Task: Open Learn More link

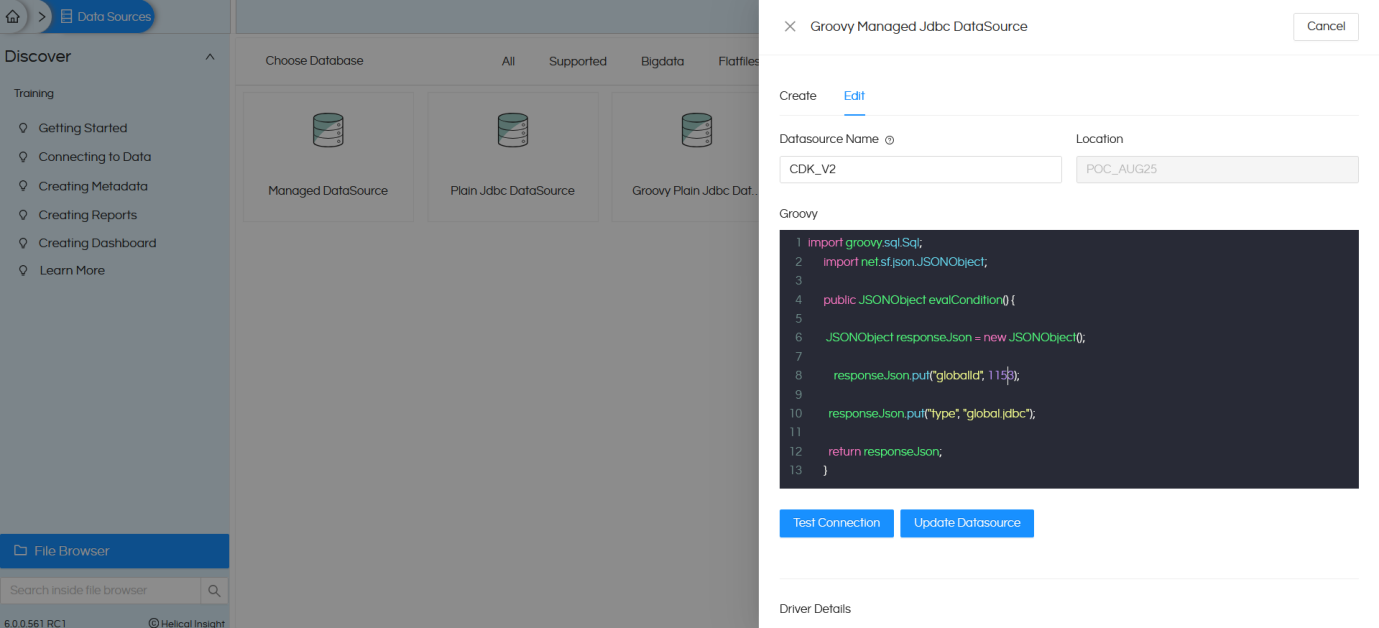Action: (72, 271)
